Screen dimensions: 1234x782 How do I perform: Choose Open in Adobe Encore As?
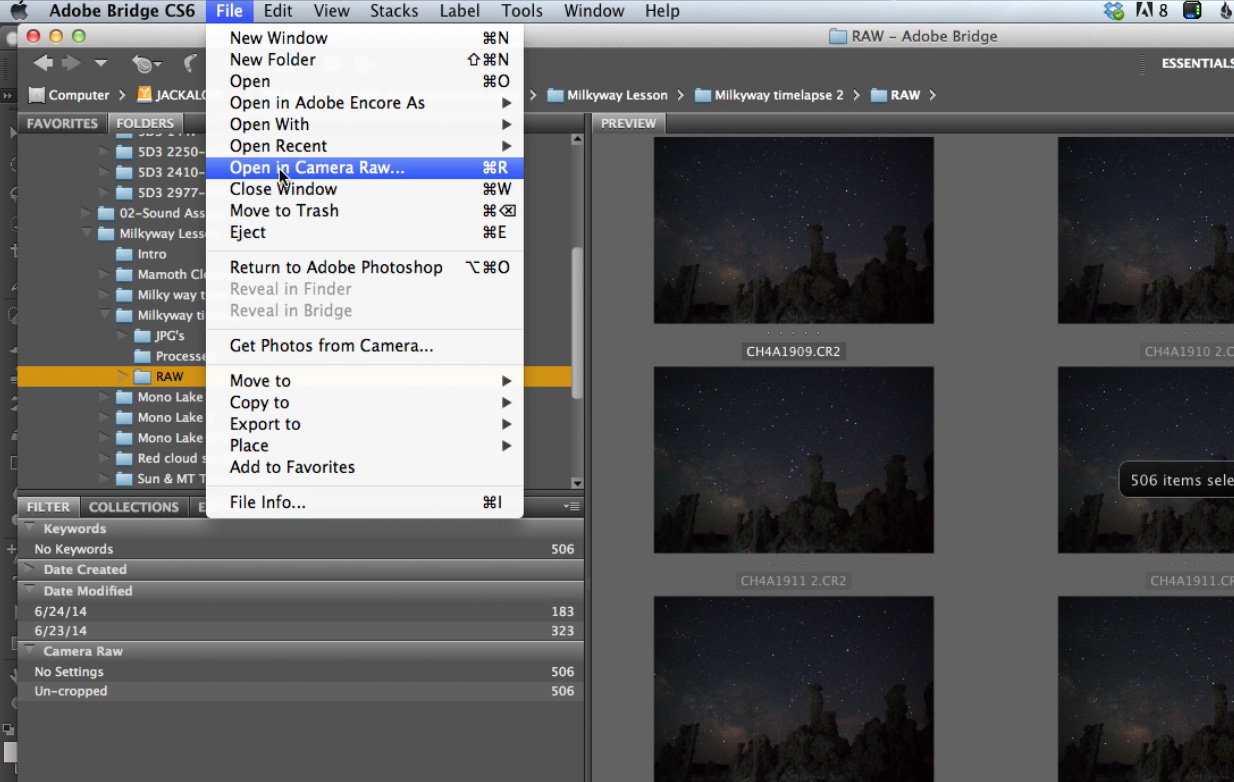tap(364, 103)
